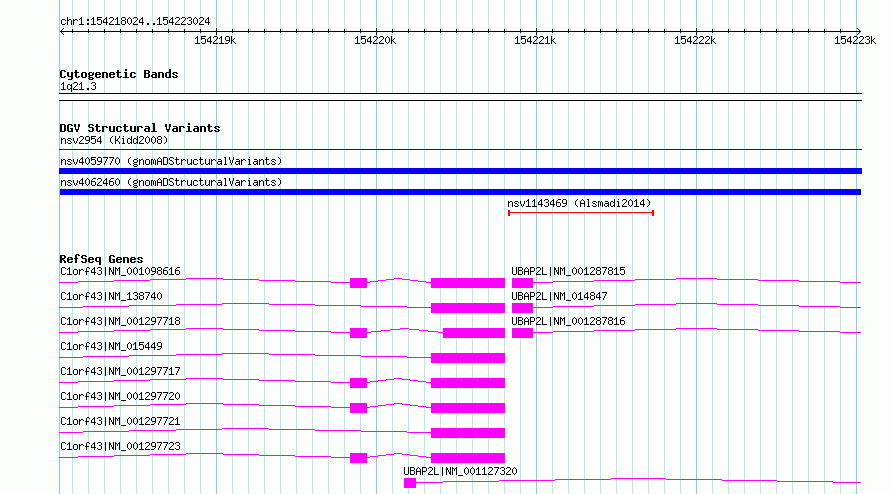This screenshot has height=494, width=890.
Task: Click the 154221k ruler label
Action: coord(535,40)
